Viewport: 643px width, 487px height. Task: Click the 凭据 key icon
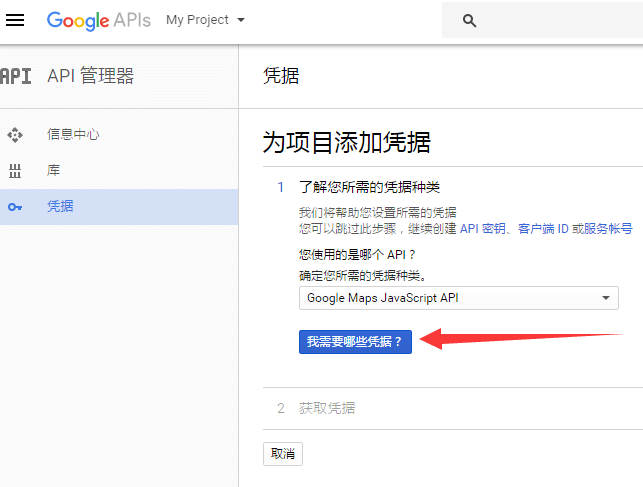pos(15,207)
